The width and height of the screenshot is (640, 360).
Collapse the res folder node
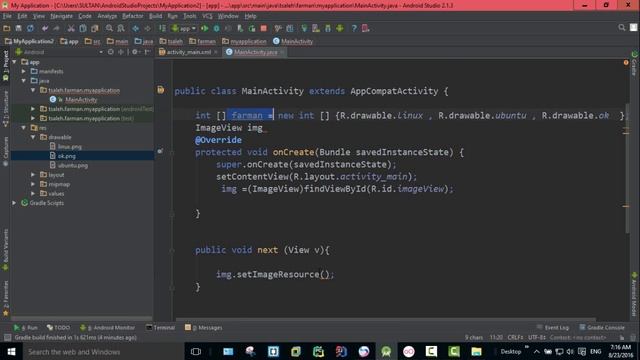[24, 128]
